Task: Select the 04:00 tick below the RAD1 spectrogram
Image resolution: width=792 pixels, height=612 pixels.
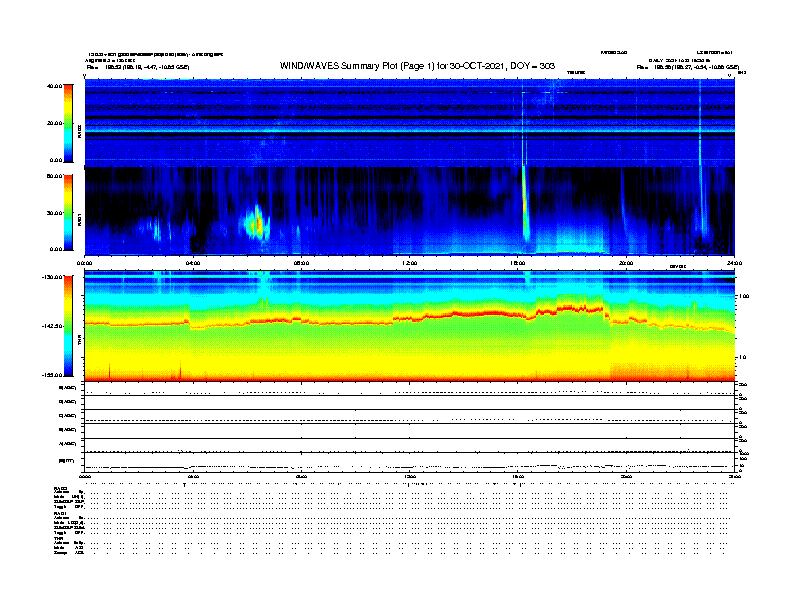Action: click(193, 263)
